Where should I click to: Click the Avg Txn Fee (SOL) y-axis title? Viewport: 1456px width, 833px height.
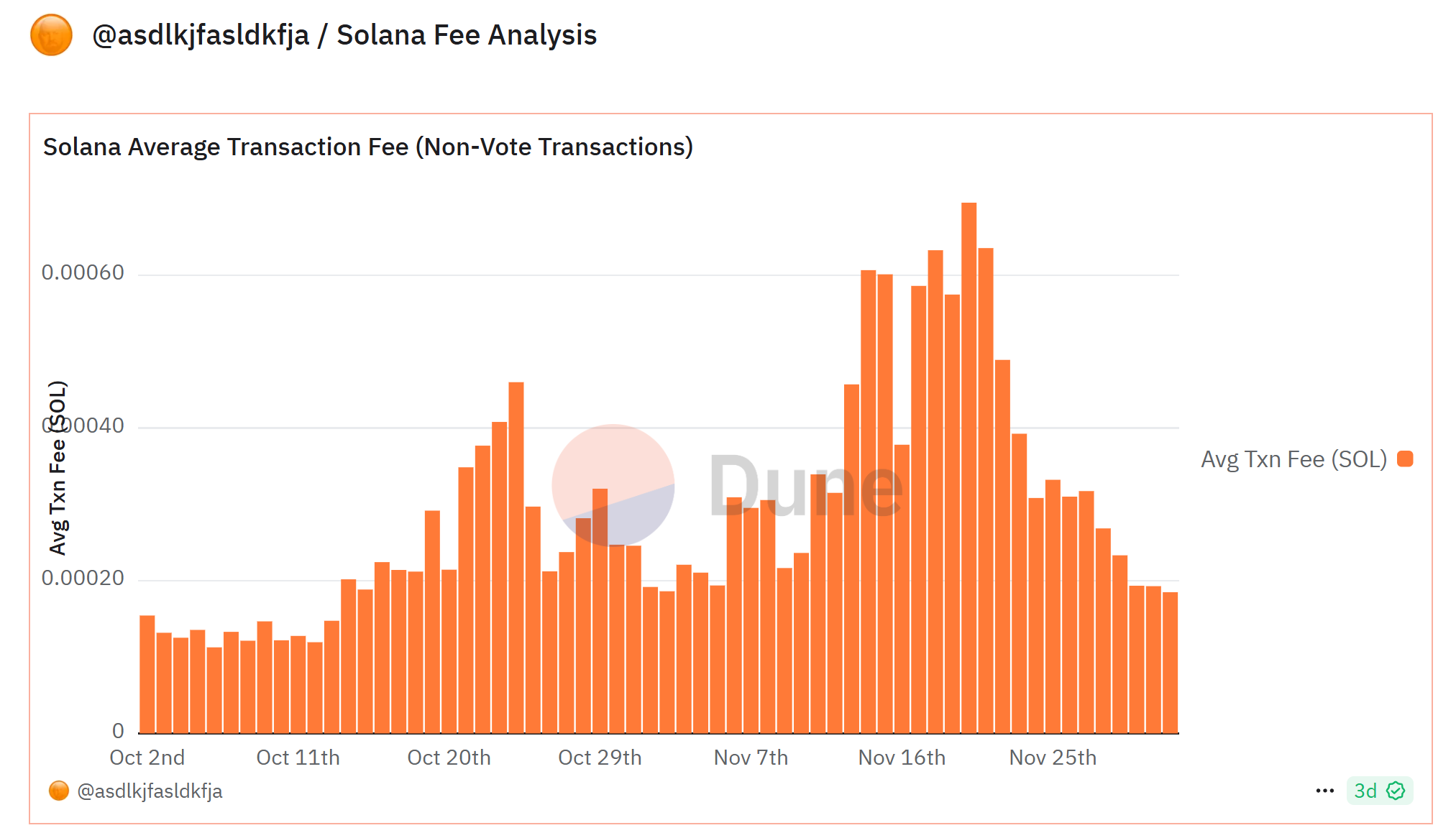pos(58,467)
